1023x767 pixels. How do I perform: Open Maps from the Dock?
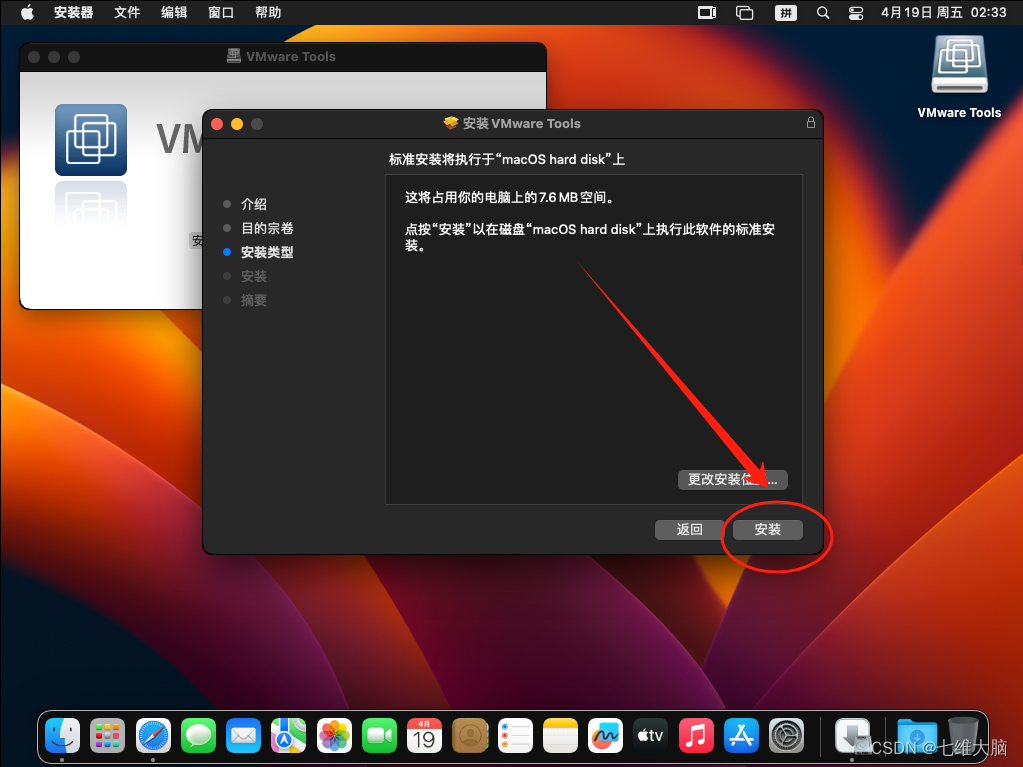288,736
